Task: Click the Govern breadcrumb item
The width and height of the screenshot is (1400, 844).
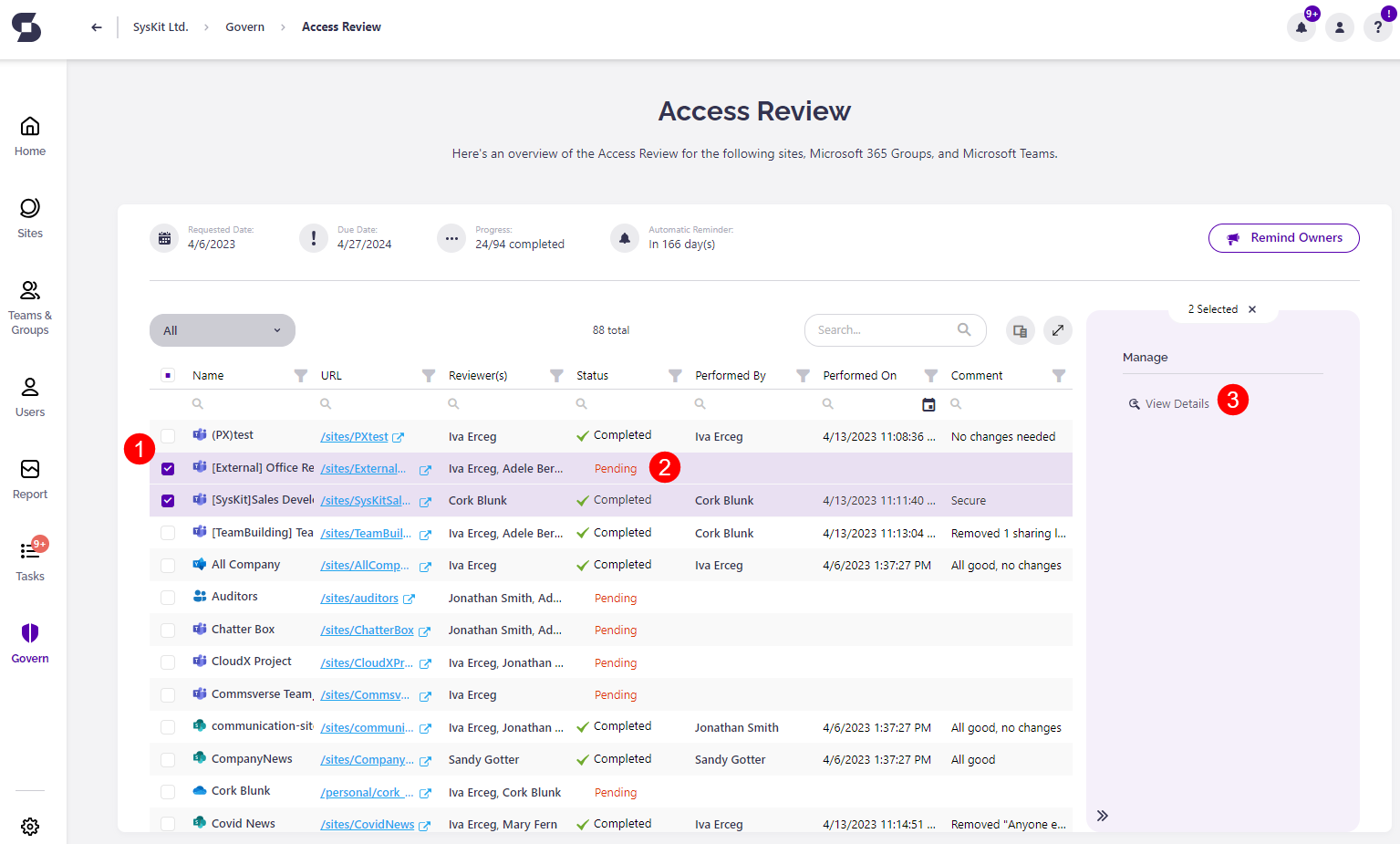Action: coord(244,26)
